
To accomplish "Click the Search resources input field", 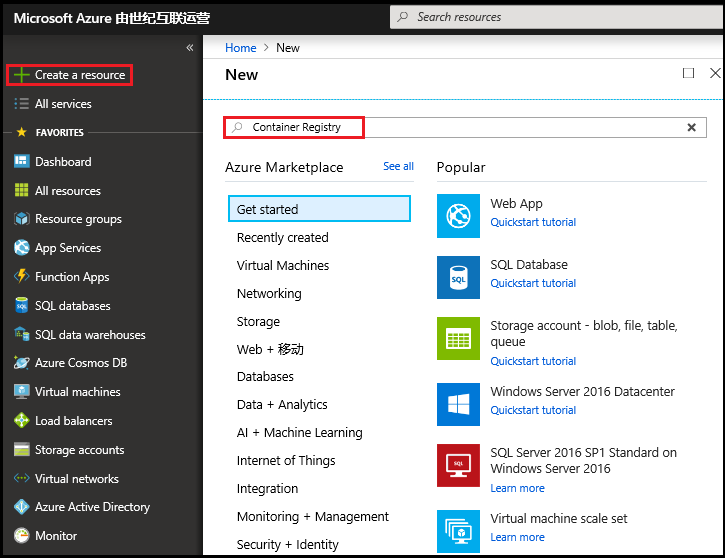I will point(557,17).
